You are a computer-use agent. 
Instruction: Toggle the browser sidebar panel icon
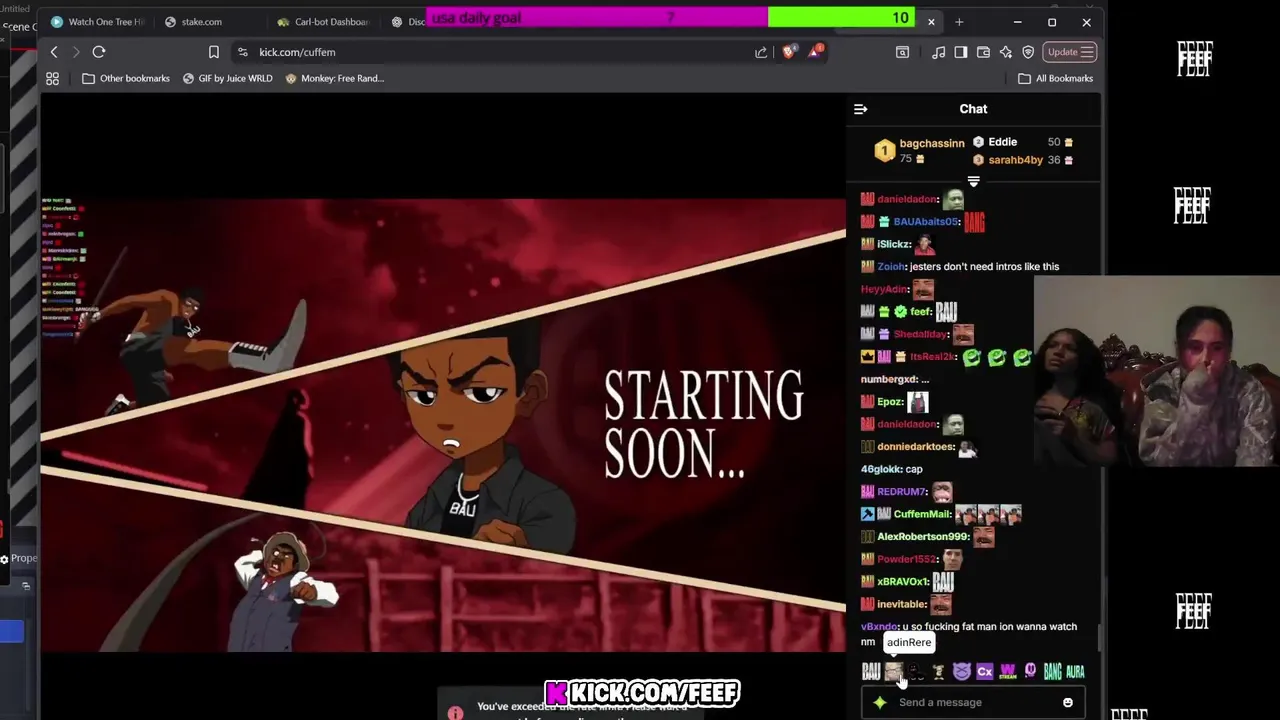[961, 52]
